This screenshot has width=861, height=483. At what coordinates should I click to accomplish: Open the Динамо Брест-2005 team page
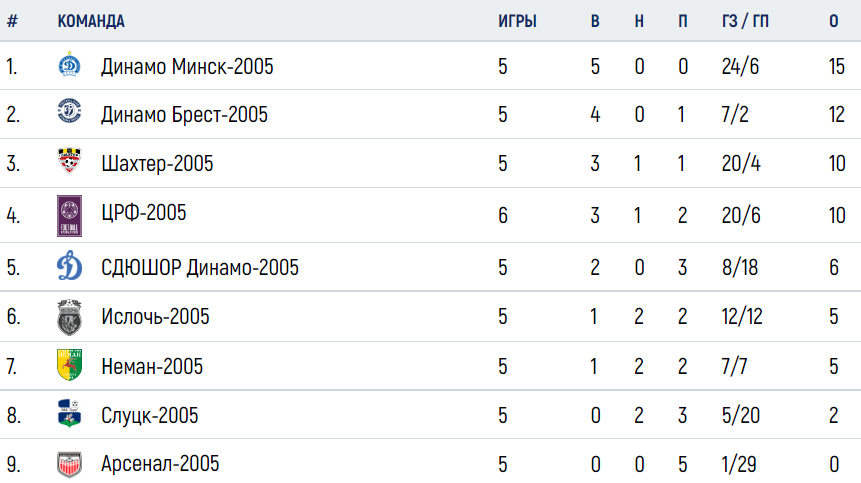184,115
